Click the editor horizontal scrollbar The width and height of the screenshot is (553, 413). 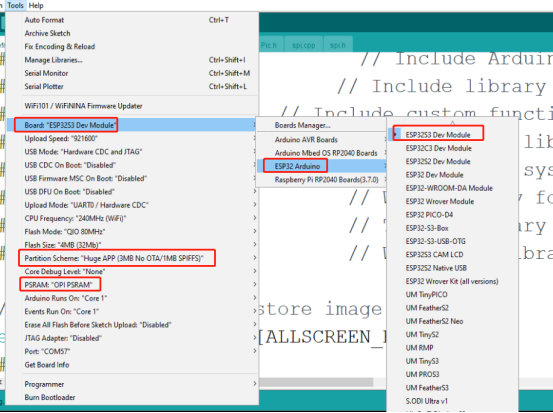[x=316, y=382]
